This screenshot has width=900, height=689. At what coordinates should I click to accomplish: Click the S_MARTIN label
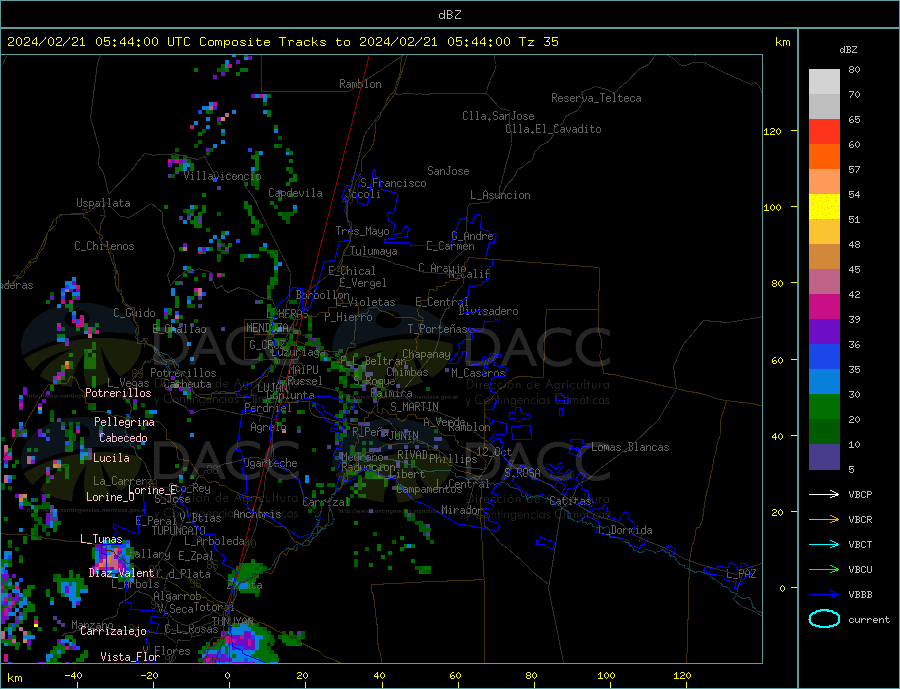[414, 407]
